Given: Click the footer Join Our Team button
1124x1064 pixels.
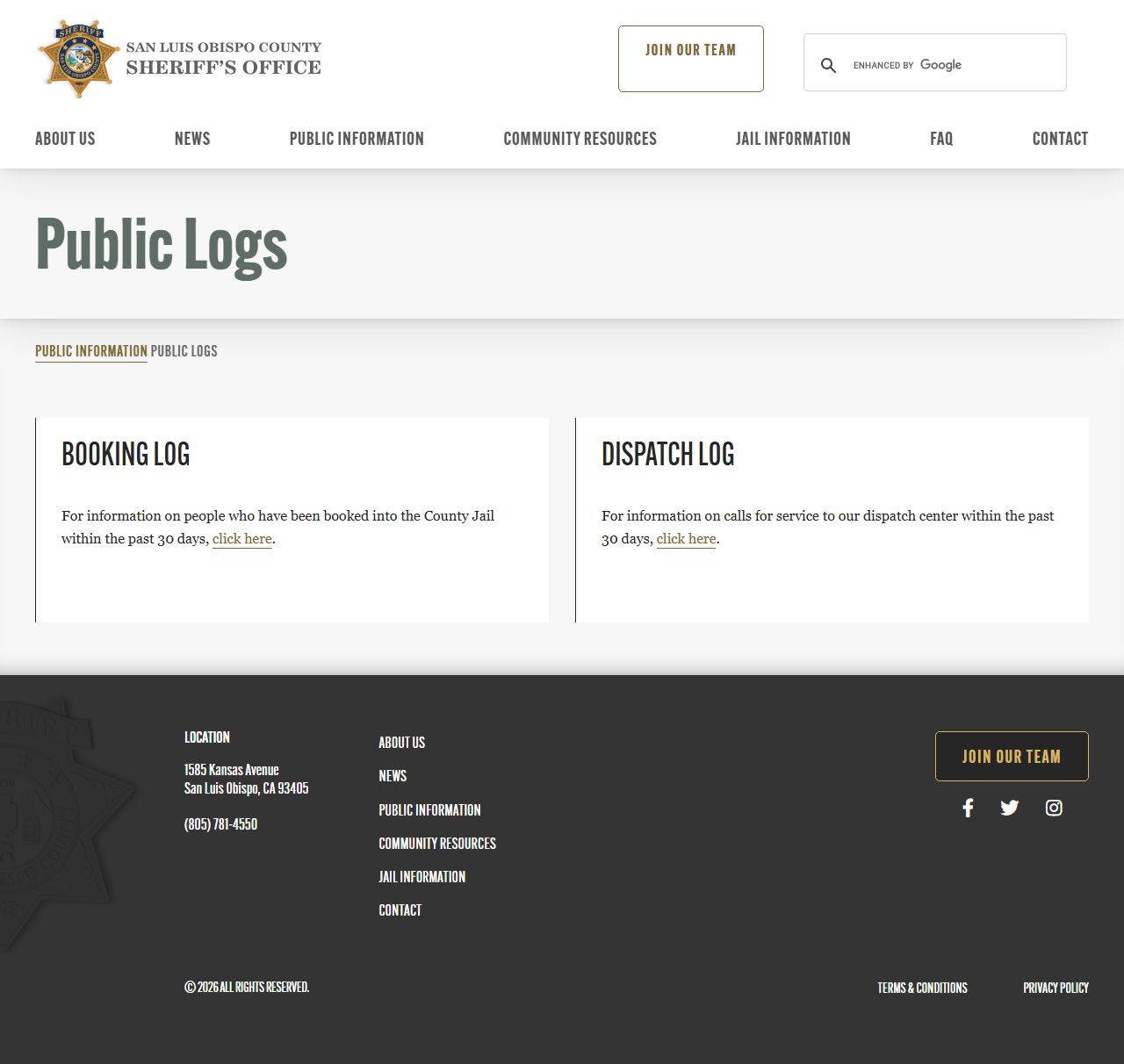Looking at the screenshot, I should tap(1012, 756).
